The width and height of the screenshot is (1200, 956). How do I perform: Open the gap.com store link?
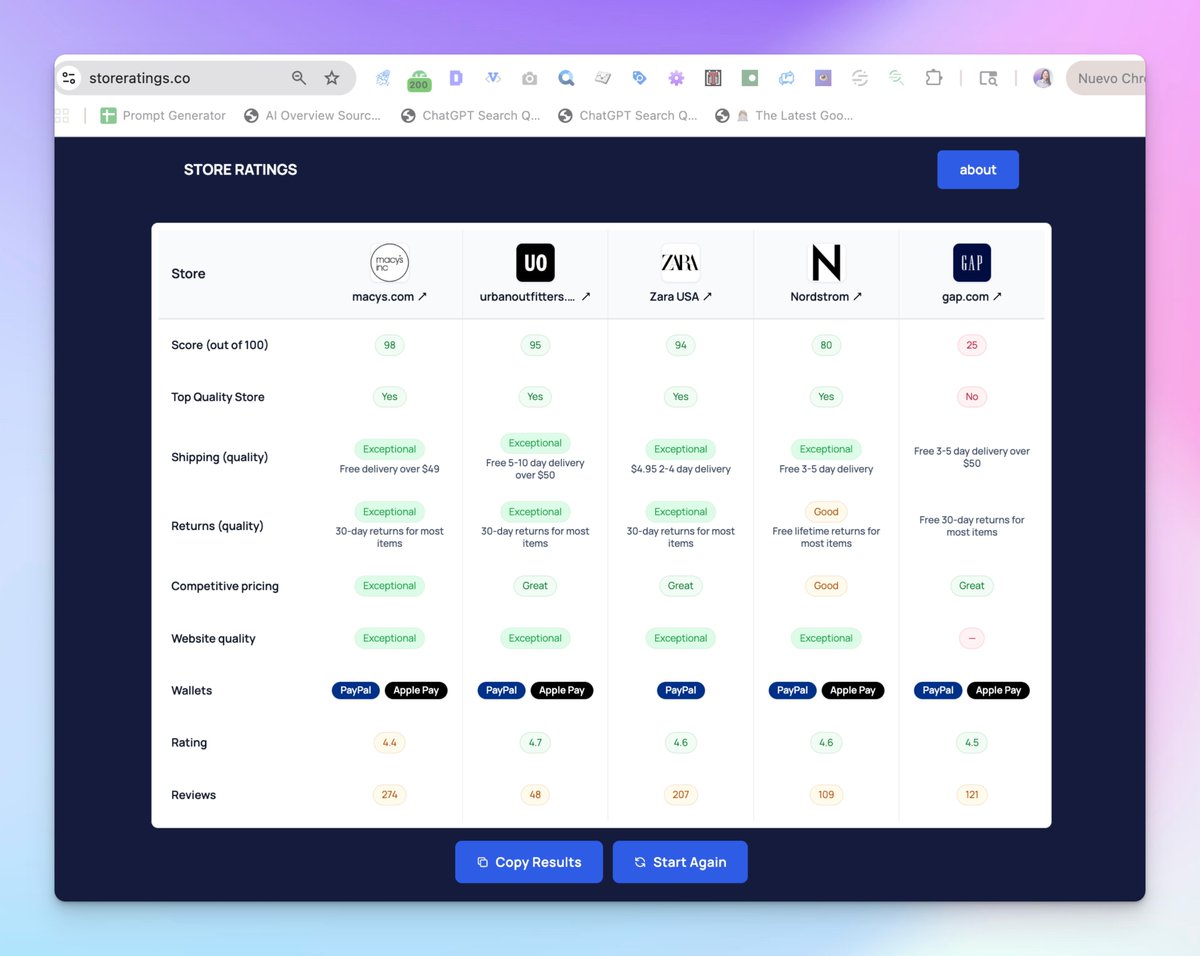coord(972,296)
